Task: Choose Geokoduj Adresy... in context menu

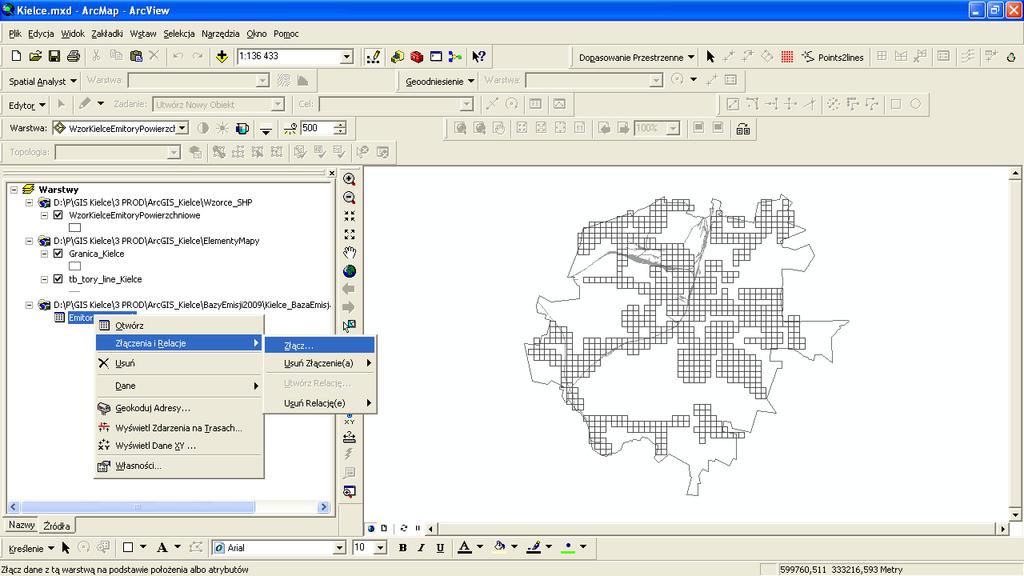Action: coord(179,408)
